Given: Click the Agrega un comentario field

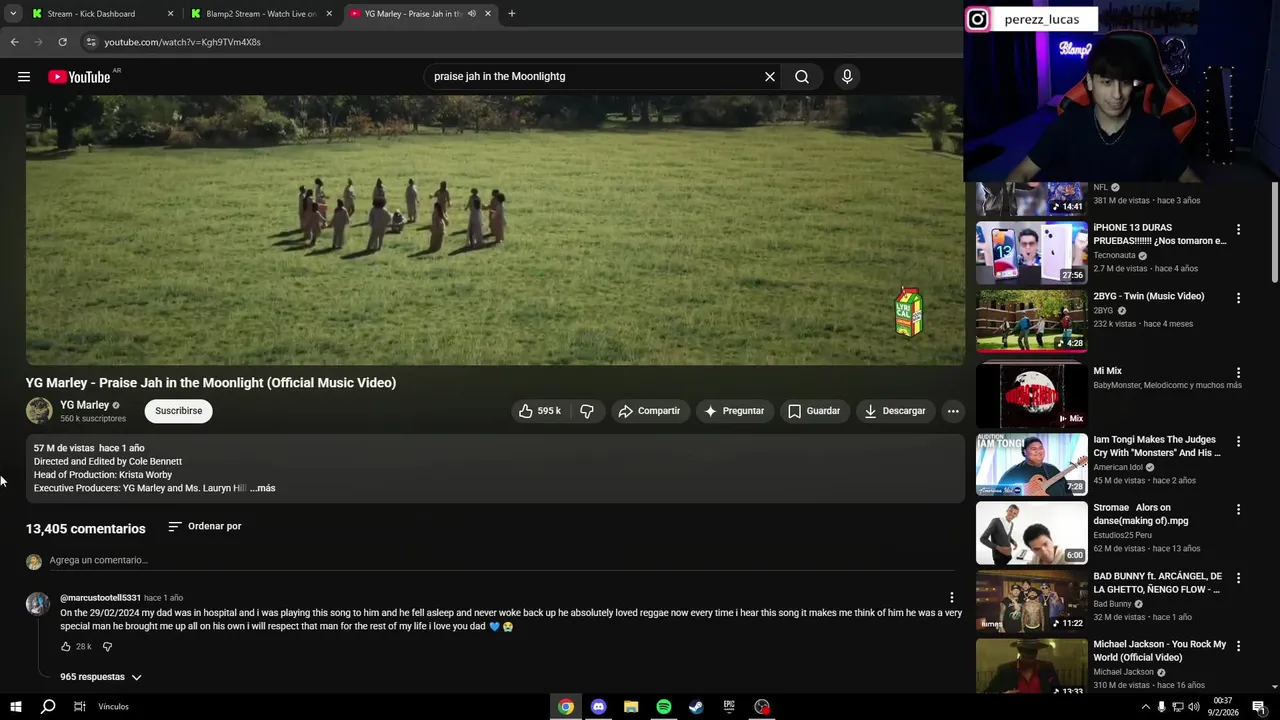Looking at the screenshot, I should click(x=500, y=560).
